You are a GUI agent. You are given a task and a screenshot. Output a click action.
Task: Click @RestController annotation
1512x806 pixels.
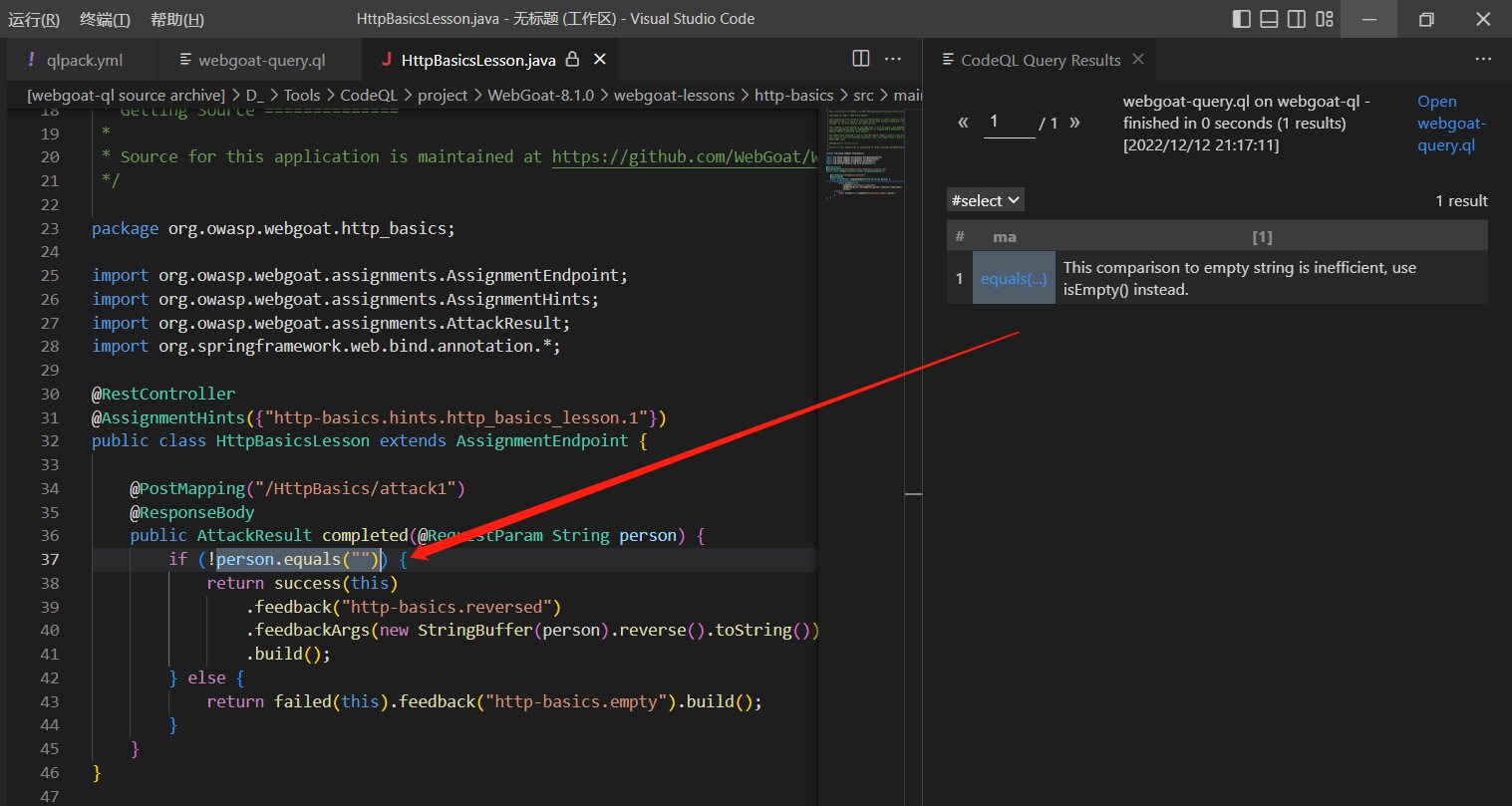pyautogui.click(x=163, y=394)
